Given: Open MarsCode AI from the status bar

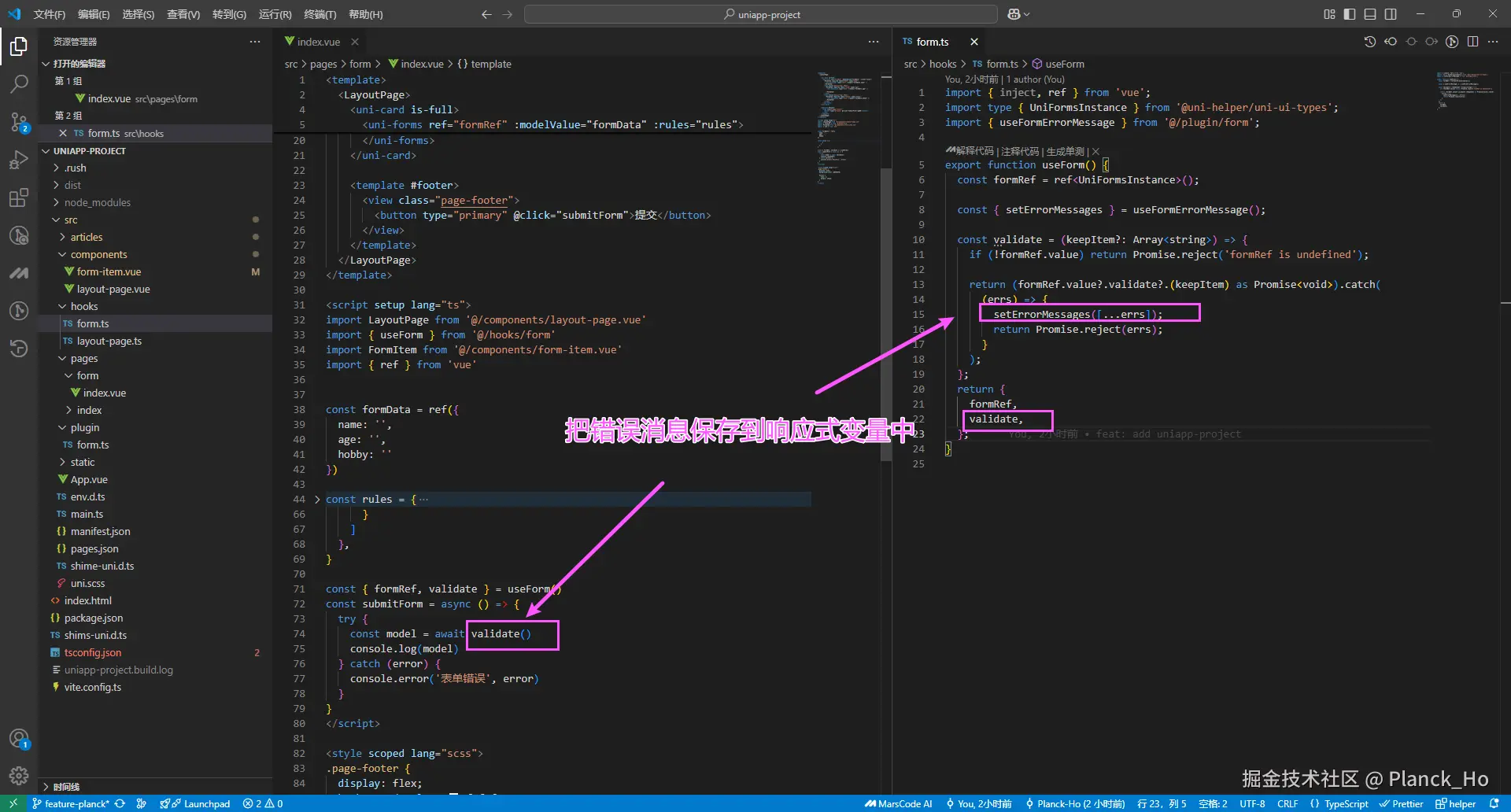Looking at the screenshot, I should point(897,803).
